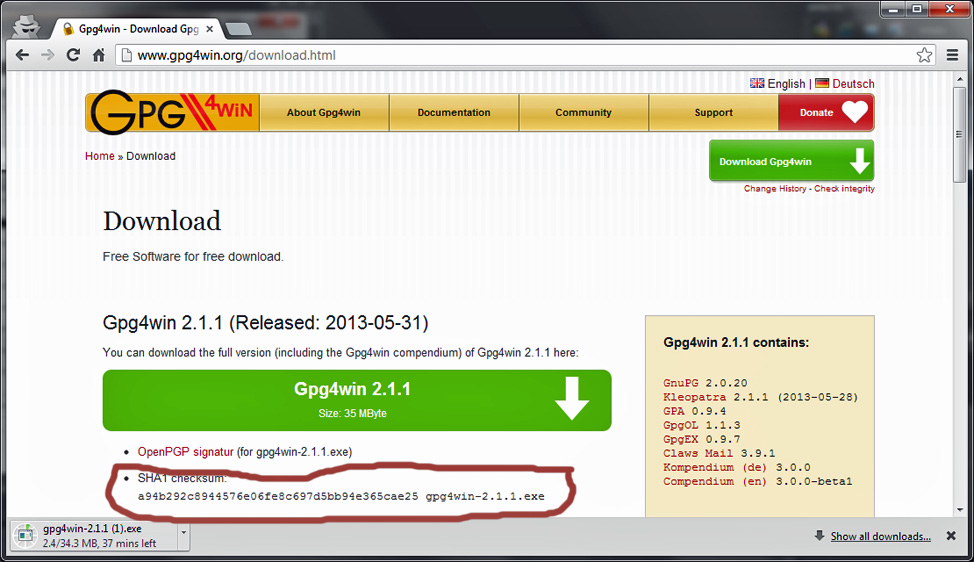Open the GPA component link
The height and width of the screenshot is (562, 974).
(673, 411)
